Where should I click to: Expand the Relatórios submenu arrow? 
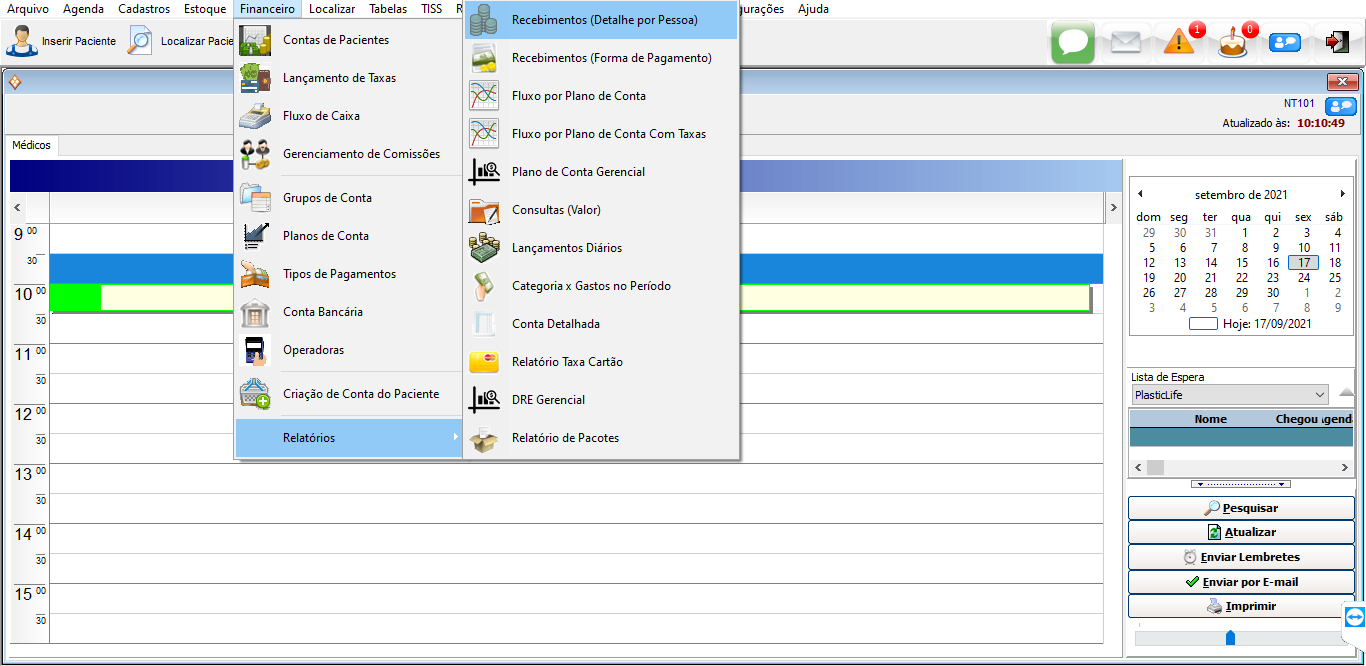[x=455, y=438]
